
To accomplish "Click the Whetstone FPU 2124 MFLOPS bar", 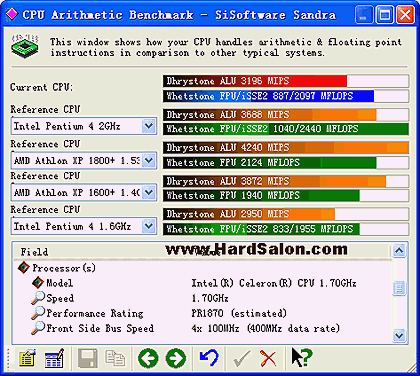I will coord(286,163).
